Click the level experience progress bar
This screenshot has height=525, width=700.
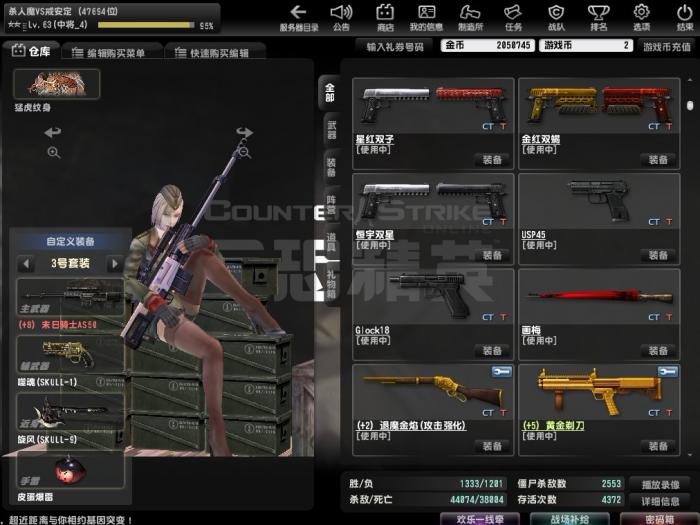(x=146, y=25)
